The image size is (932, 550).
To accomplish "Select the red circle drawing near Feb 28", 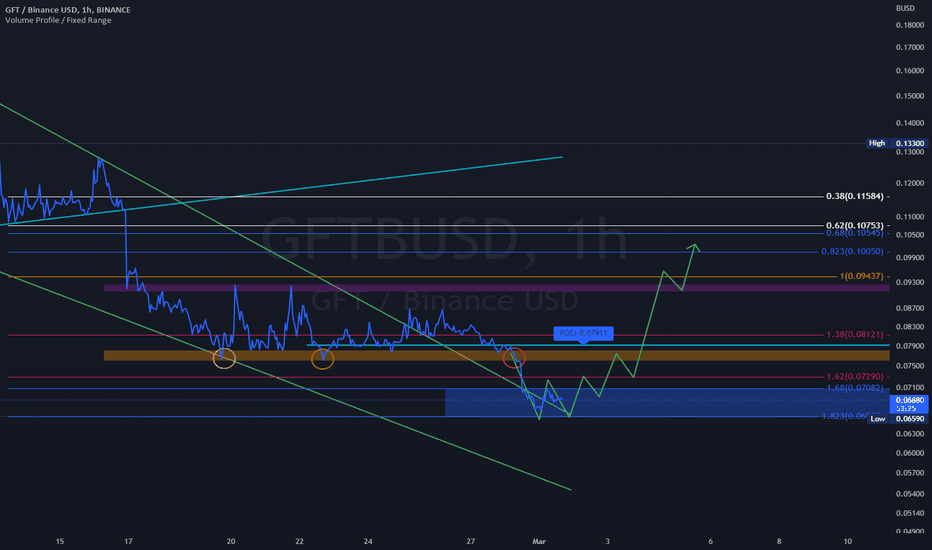I will [514, 358].
